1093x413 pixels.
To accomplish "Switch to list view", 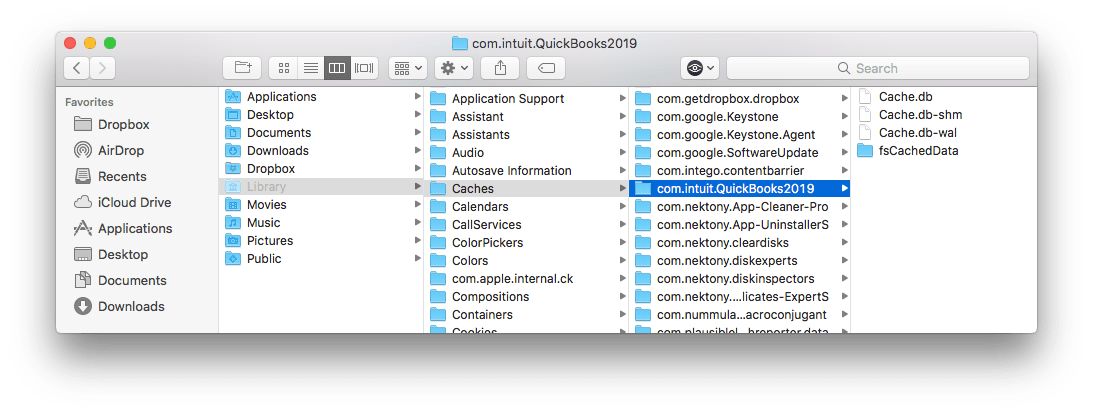I will [310, 68].
